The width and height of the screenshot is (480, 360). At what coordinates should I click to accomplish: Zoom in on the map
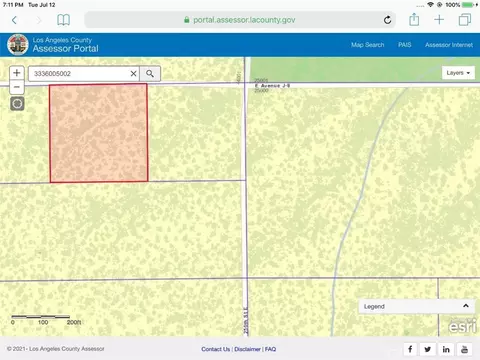17,73
